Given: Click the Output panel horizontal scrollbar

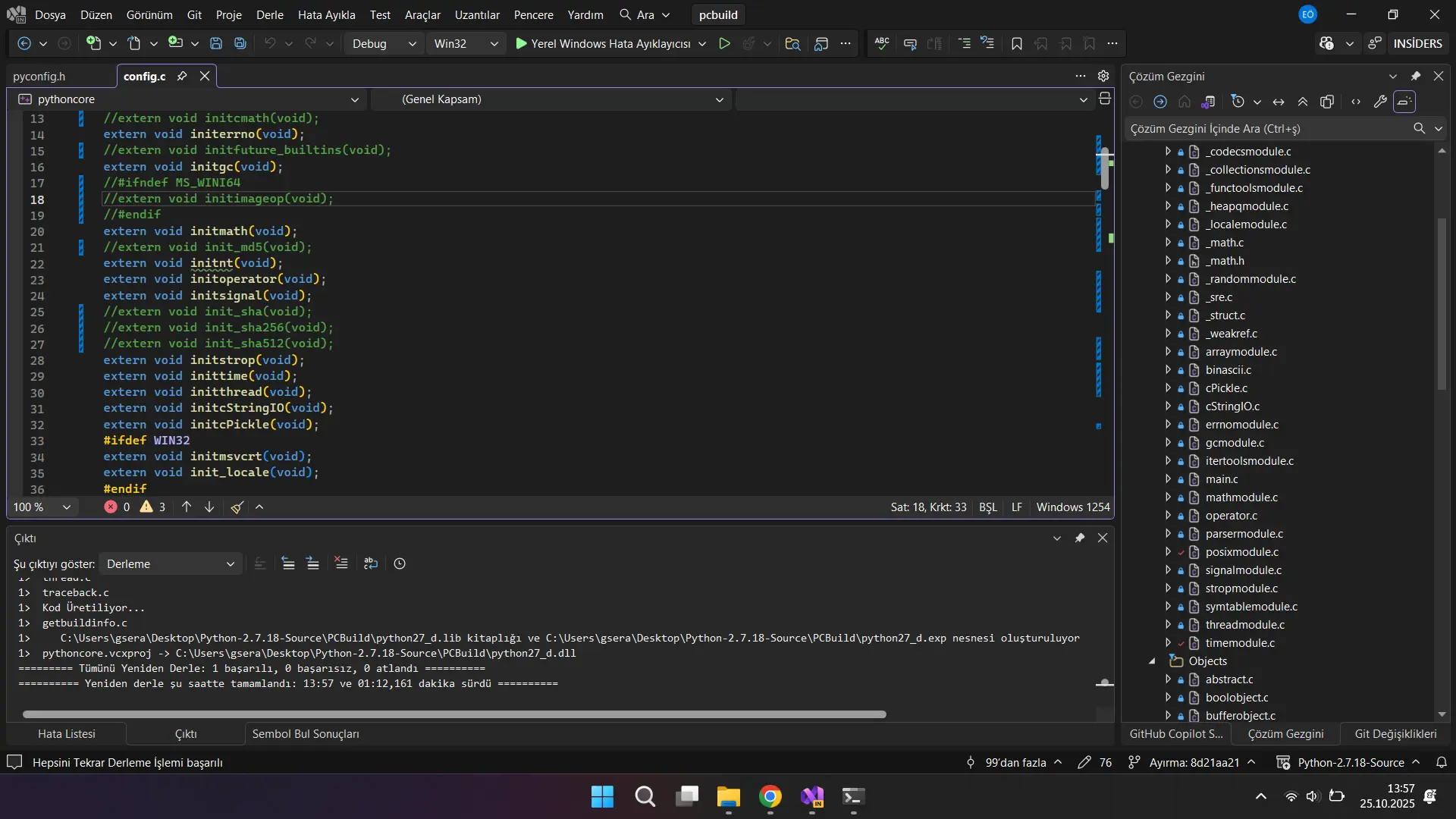Looking at the screenshot, I should (453, 714).
